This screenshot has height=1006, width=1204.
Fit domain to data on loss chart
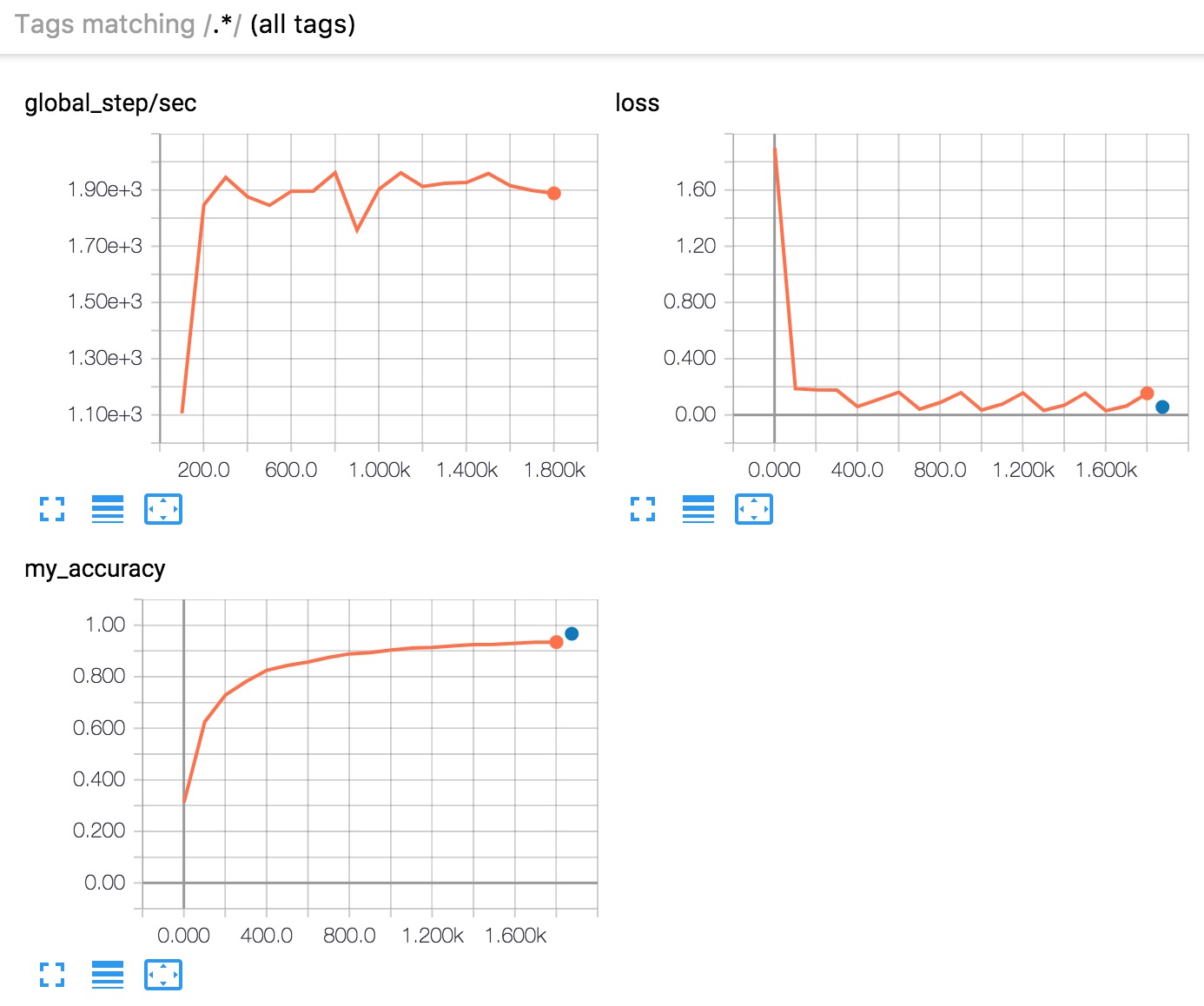(754, 509)
